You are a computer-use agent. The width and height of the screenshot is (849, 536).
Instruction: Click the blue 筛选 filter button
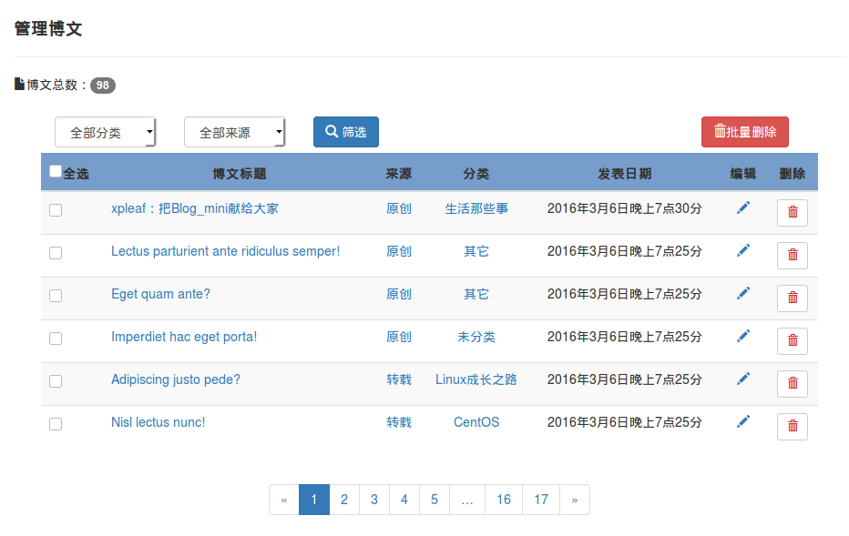[346, 132]
